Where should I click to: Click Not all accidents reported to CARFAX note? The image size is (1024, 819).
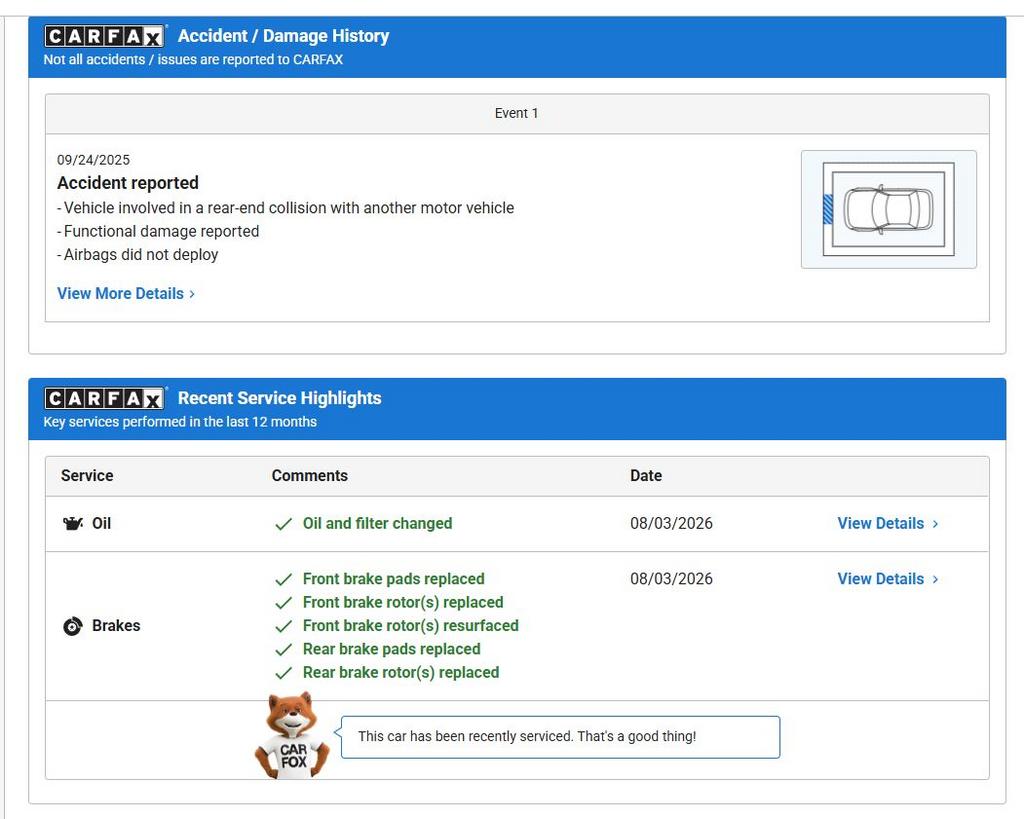pyautogui.click(x=193, y=59)
